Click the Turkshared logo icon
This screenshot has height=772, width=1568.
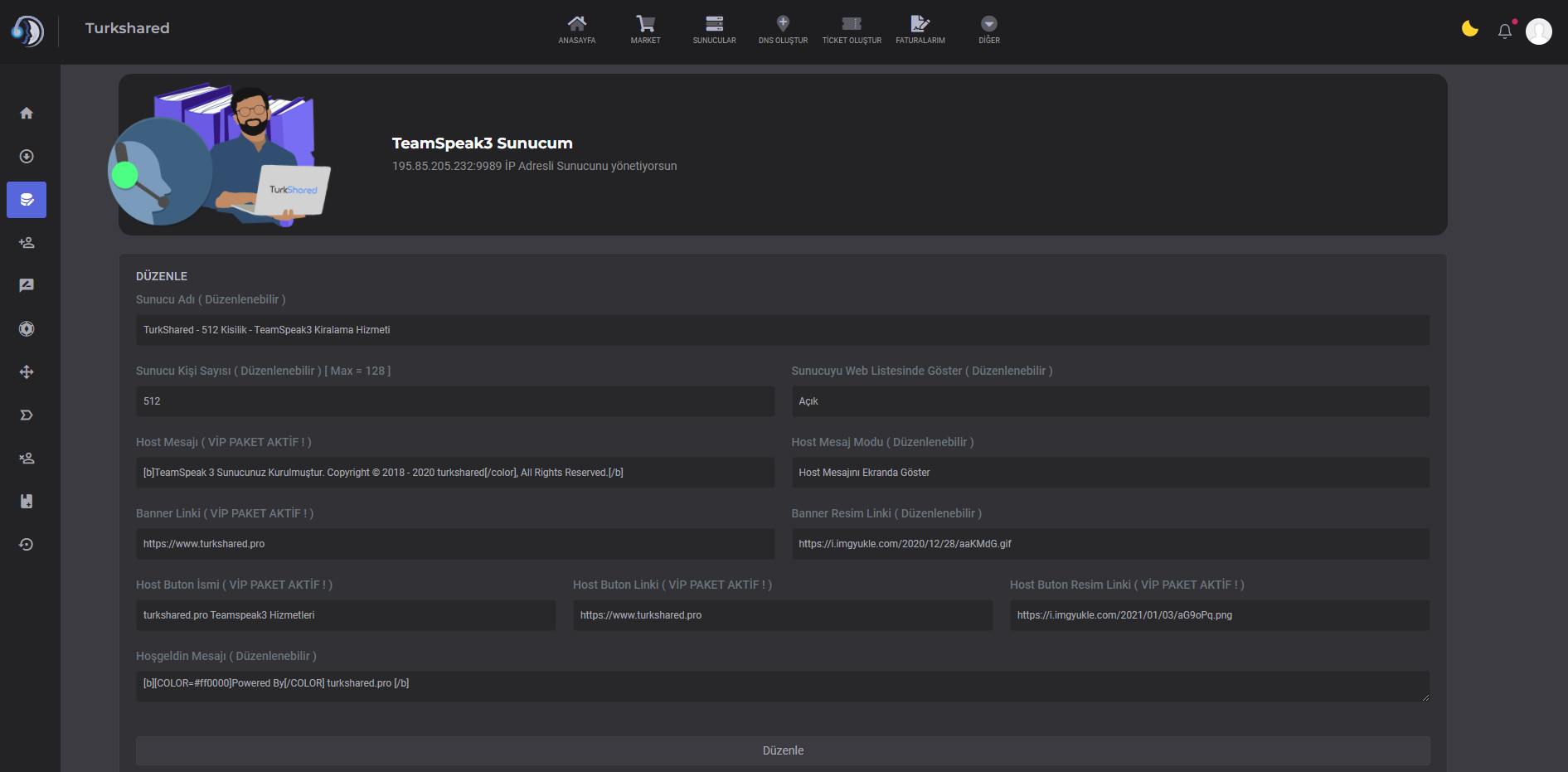click(27, 32)
